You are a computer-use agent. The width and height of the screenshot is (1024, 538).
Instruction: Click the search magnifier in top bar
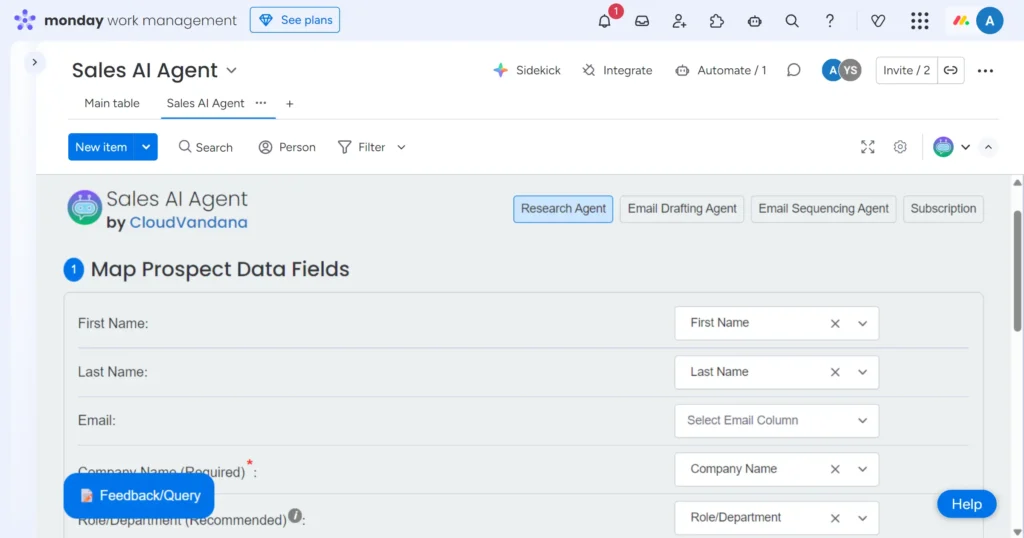click(792, 21)
